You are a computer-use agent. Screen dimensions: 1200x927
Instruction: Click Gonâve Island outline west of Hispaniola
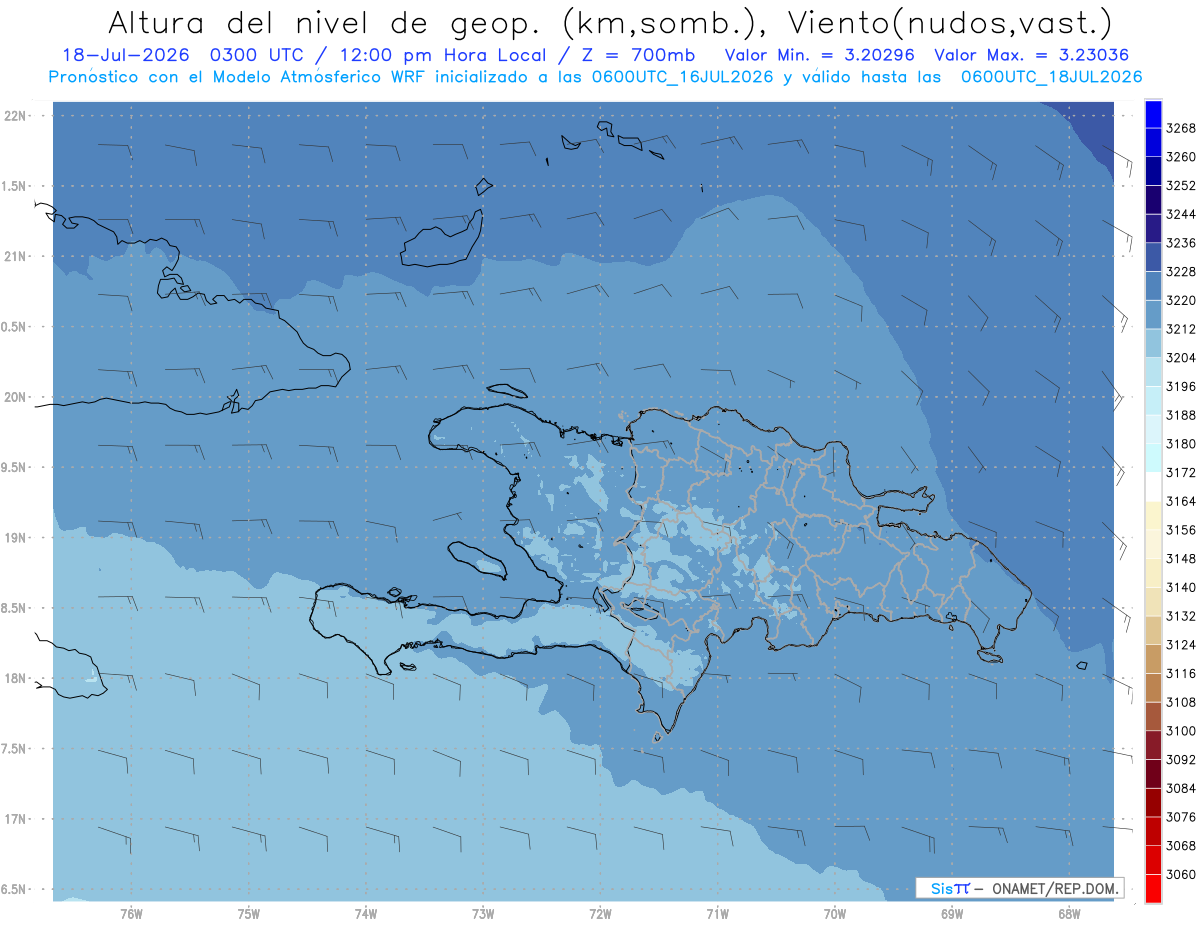coord(478,559)
